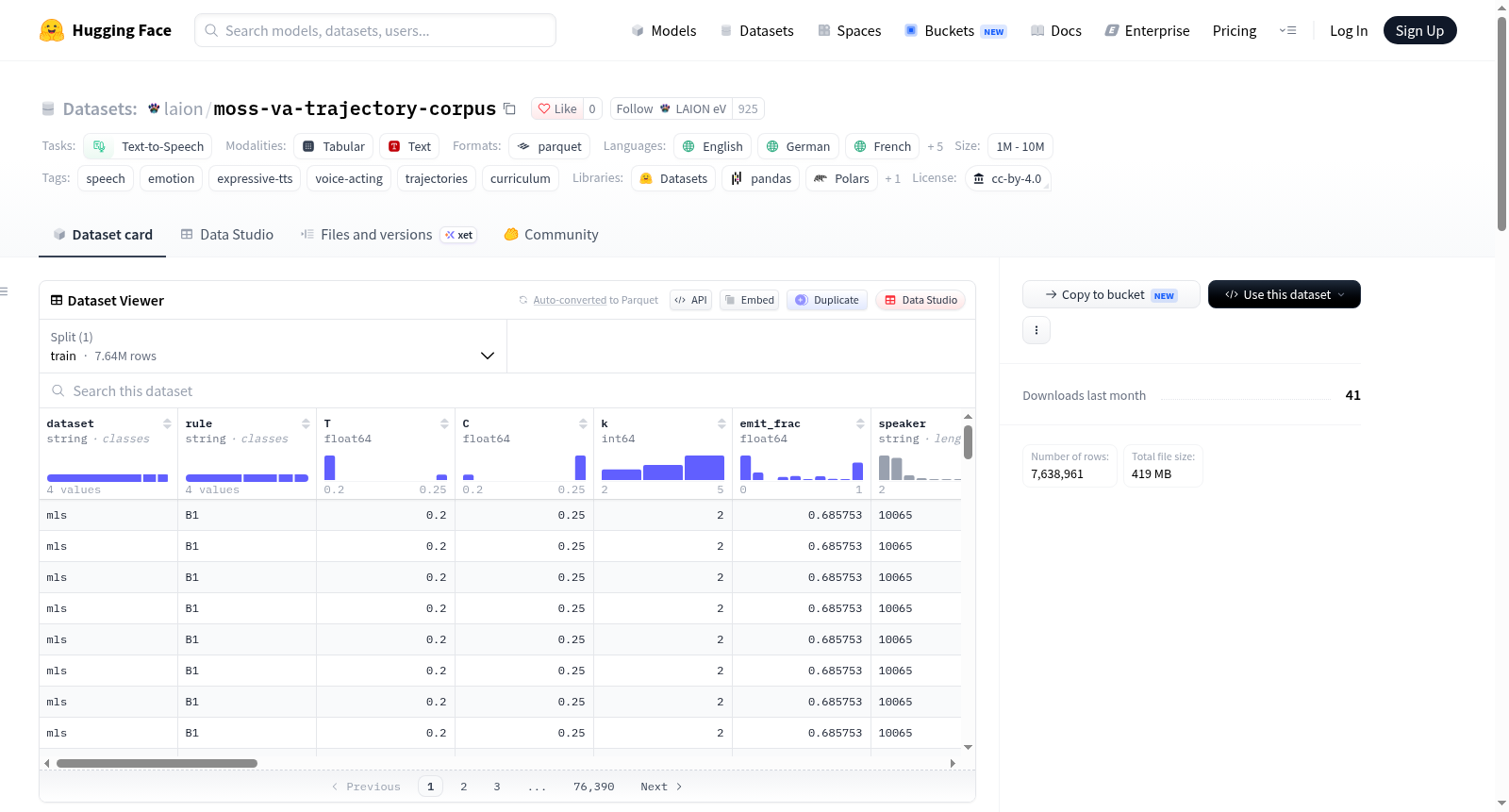
Task: Click the expressive-tts tag
Action: 255,178
